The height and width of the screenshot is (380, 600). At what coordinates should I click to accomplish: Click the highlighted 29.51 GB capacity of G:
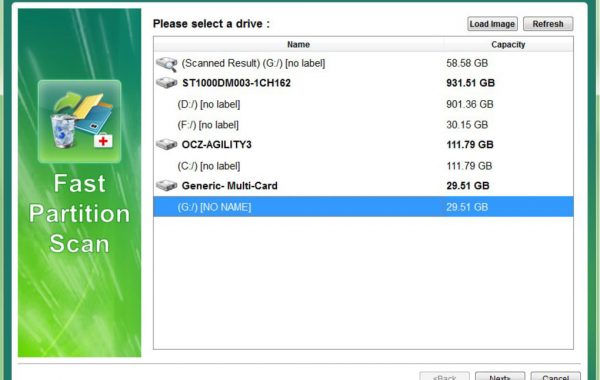(x=467, y=207)
